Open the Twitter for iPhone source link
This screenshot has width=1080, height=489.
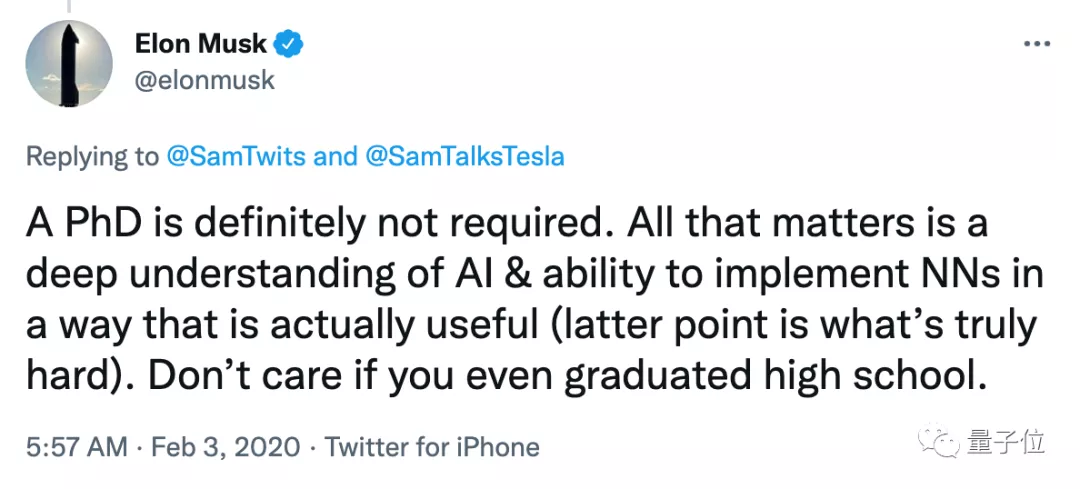pos(432,446)
